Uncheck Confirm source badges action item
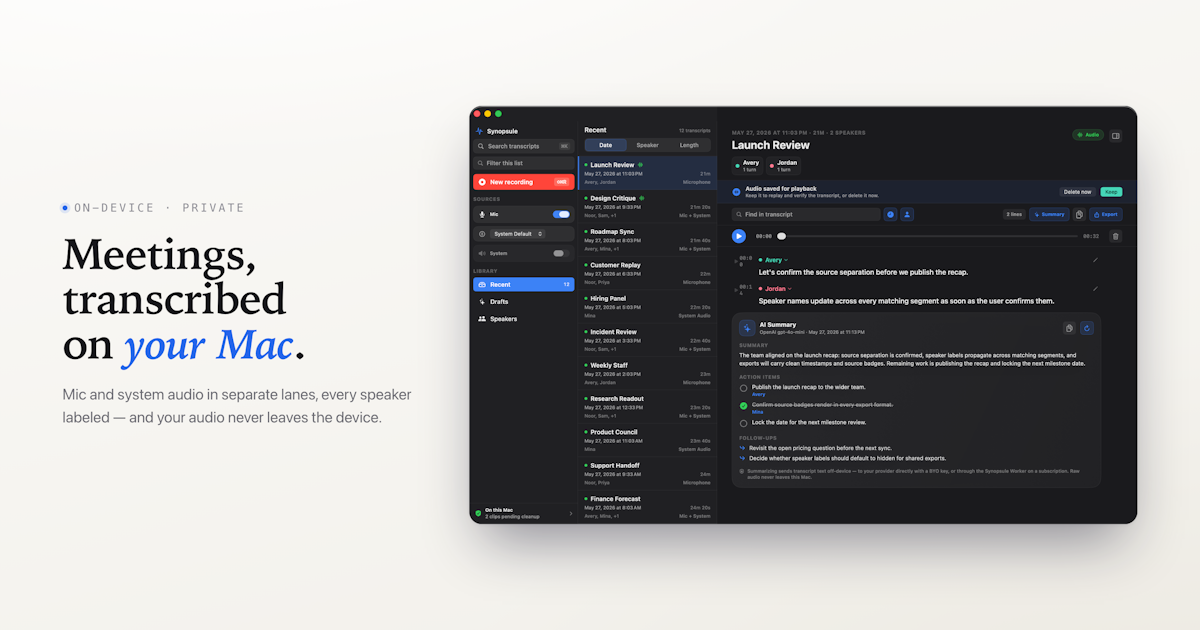This screenshot has height=630, width=1200. [743, 405]
